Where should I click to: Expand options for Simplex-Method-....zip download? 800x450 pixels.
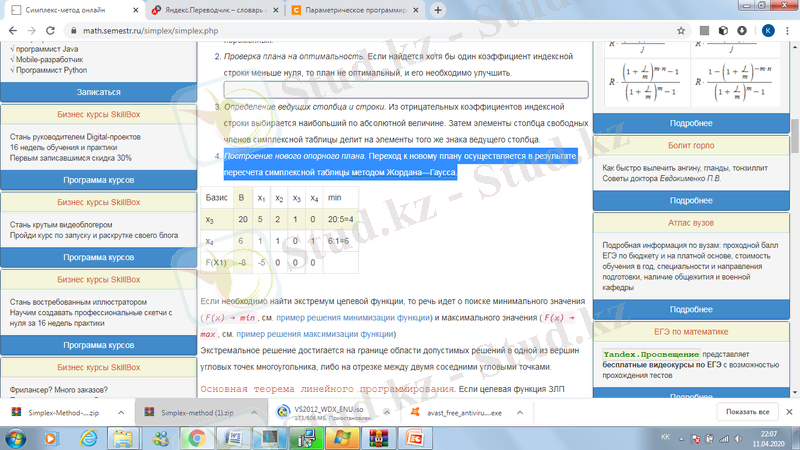[x=121, y=412]
